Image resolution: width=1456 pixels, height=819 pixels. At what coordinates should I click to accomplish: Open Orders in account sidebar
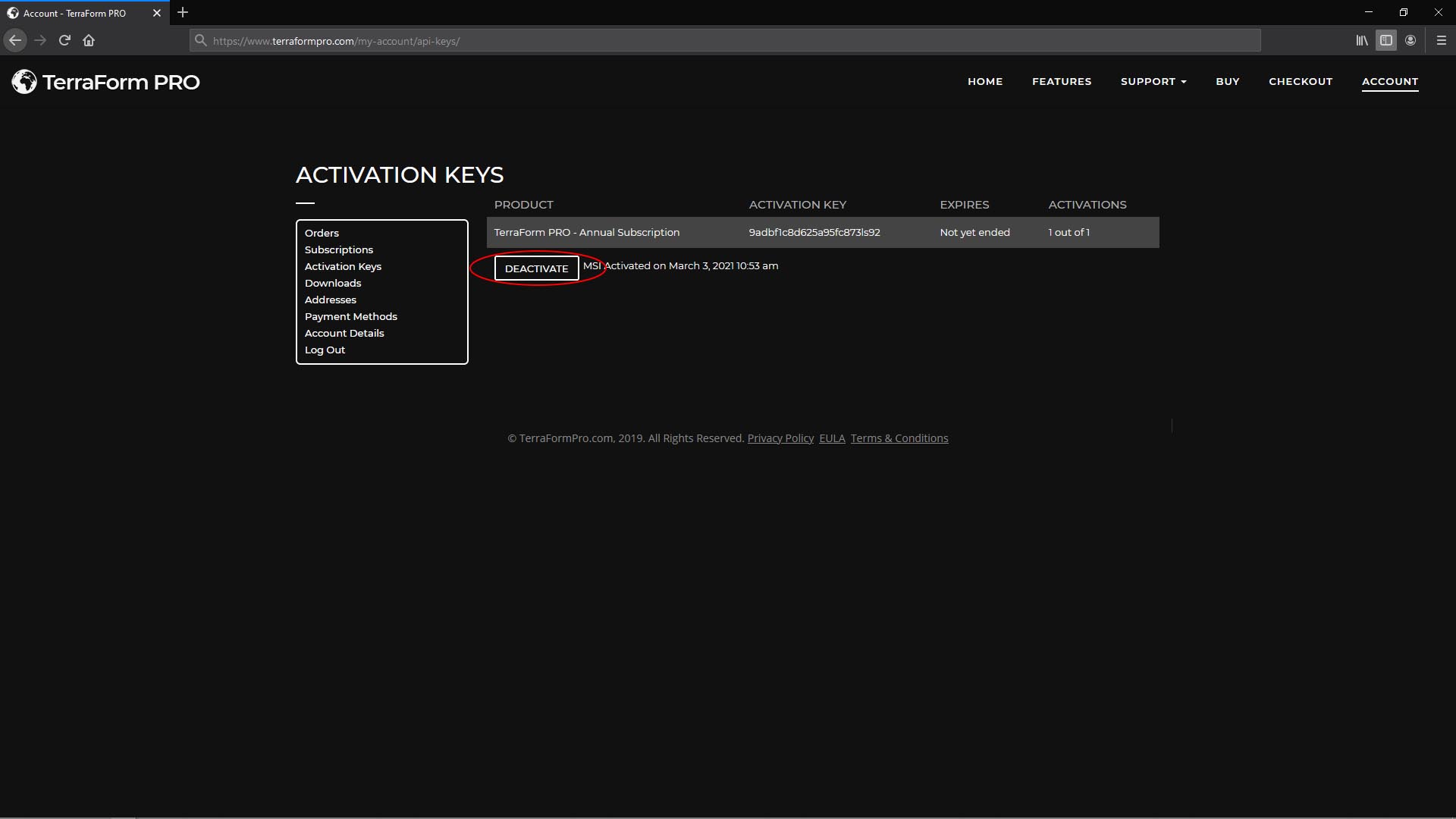coord(322,233)
